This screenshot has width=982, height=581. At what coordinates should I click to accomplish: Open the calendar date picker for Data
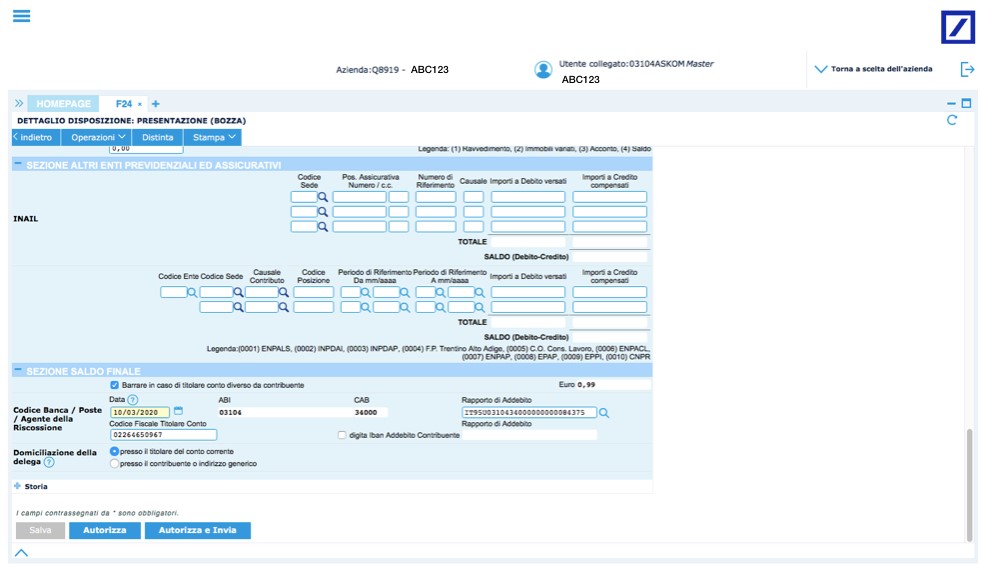(x=178, y=411)
